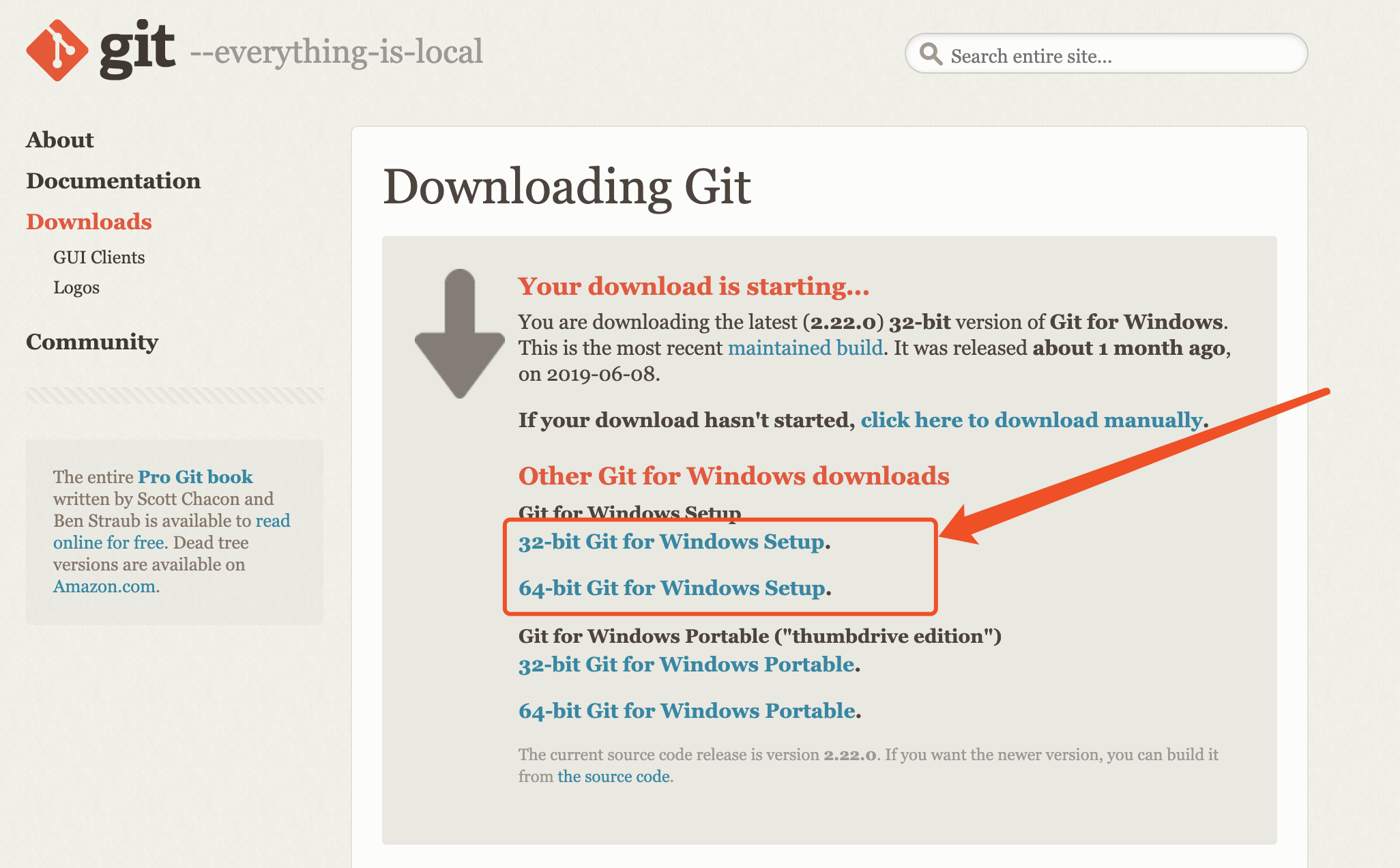Open the Pro Git book link
Image resolution: width=1400 pixels, height=868 pixels.
[195, 477]
